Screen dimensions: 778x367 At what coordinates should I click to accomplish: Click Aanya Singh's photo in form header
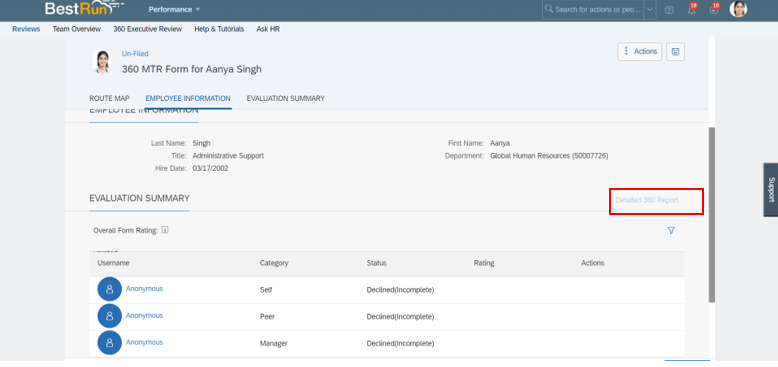[102, 62]
